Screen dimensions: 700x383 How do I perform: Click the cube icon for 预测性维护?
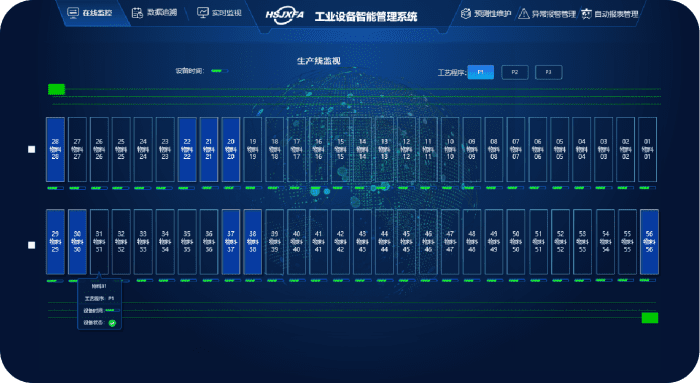tap(466, 14)
